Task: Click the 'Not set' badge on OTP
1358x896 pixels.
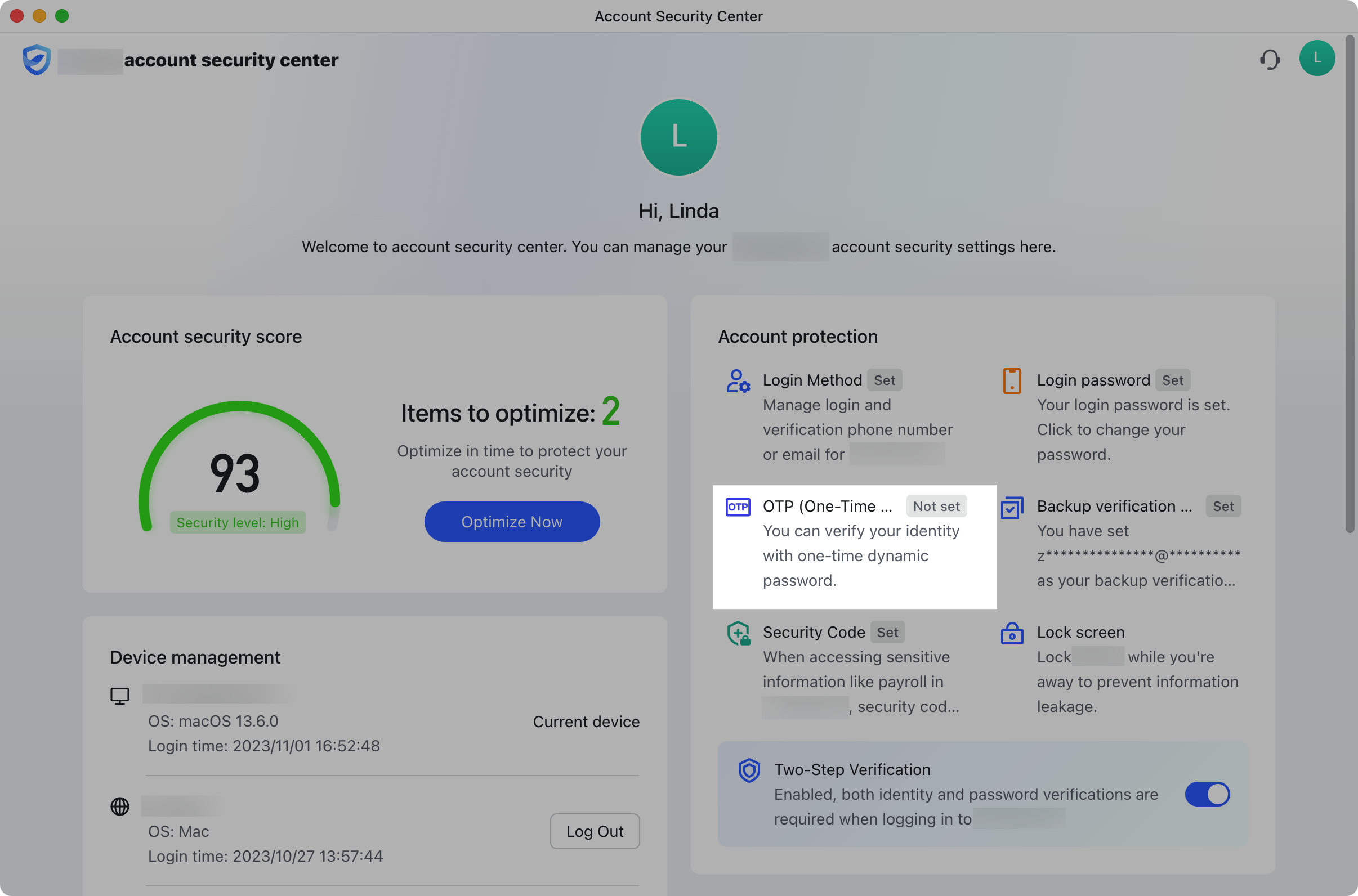Action: pos(936,507)
